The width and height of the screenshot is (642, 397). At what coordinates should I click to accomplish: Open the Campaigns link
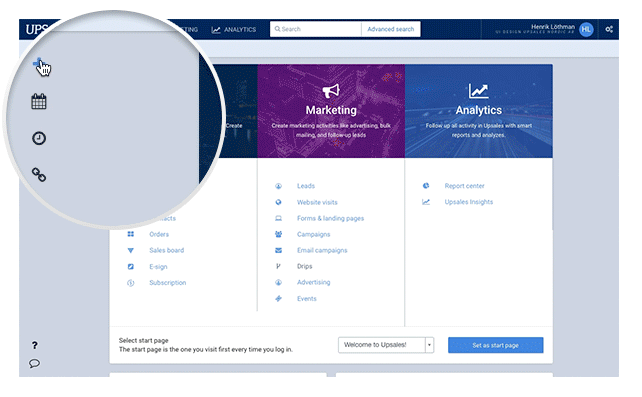(314, 234)
